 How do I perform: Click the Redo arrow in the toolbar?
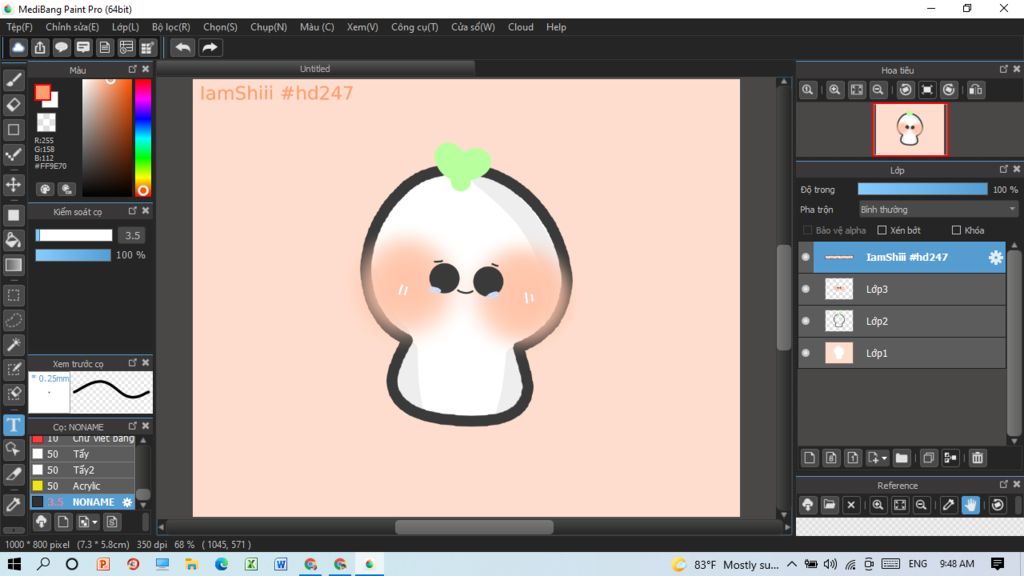(x=210, y=48)
